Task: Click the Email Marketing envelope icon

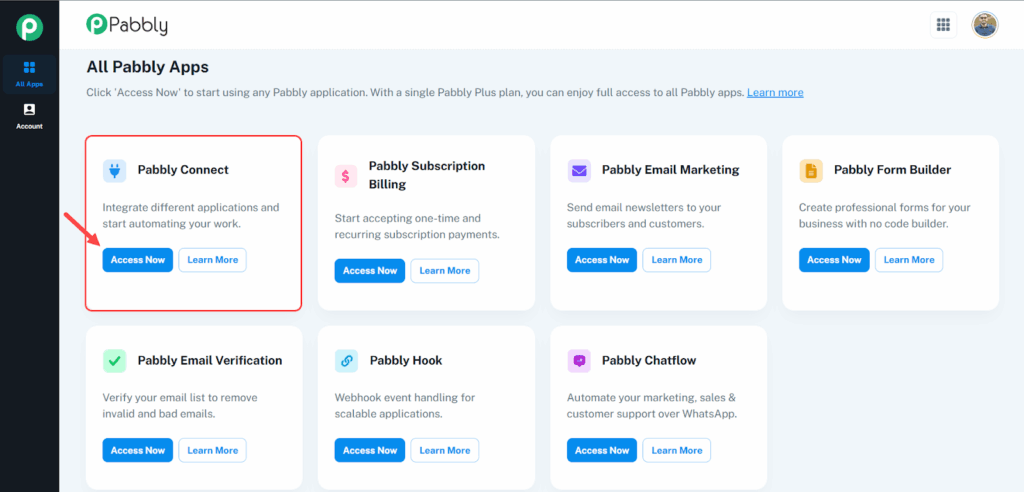Action: 579,171
